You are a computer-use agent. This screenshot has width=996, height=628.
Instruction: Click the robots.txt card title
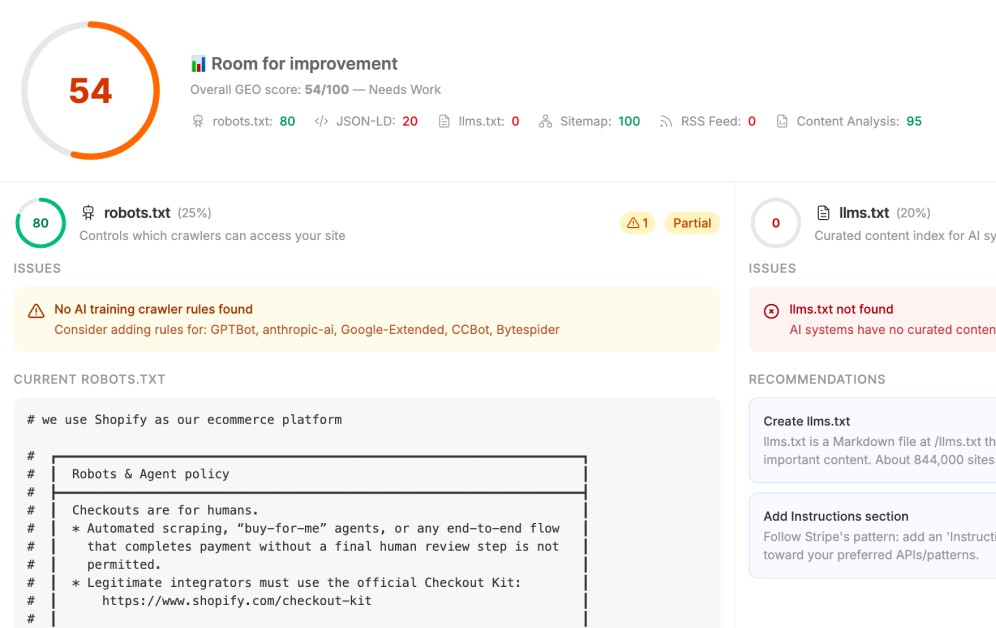click(137, 213)
